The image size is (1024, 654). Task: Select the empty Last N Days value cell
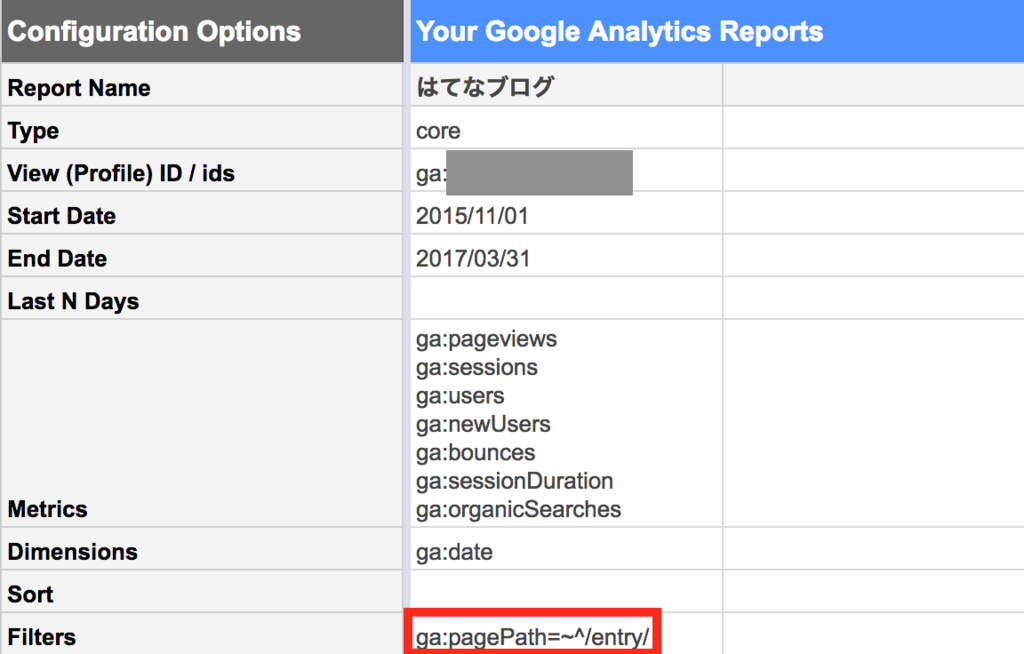pos(565,301)
